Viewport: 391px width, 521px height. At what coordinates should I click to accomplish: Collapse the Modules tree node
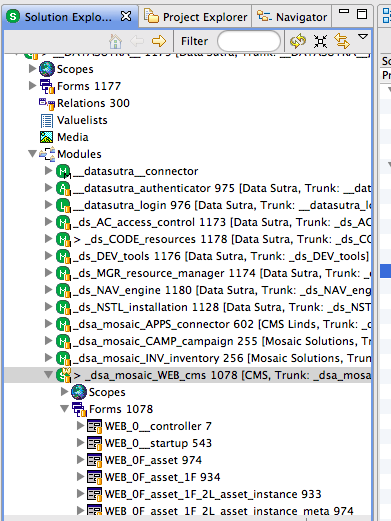[32, 154]
